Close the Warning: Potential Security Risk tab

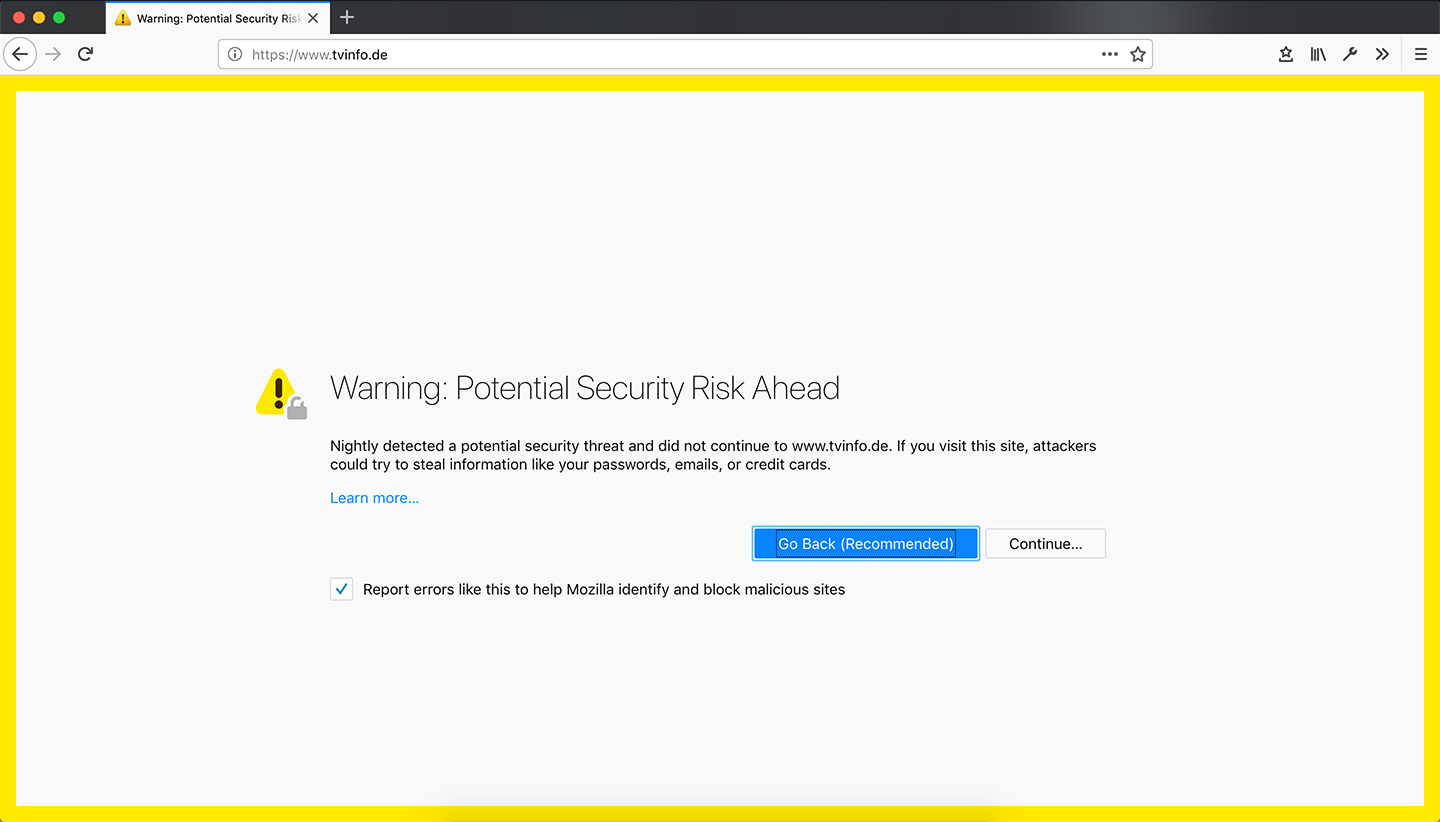tap(313, 18)
